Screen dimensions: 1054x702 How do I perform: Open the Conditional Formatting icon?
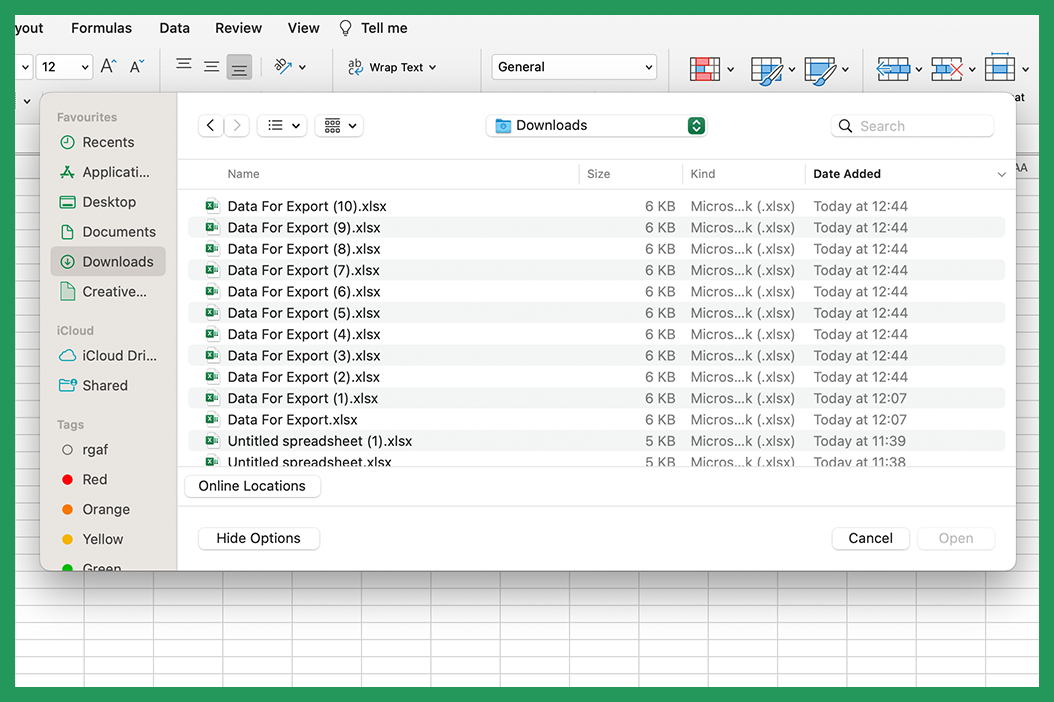click(x=707, y=70)
